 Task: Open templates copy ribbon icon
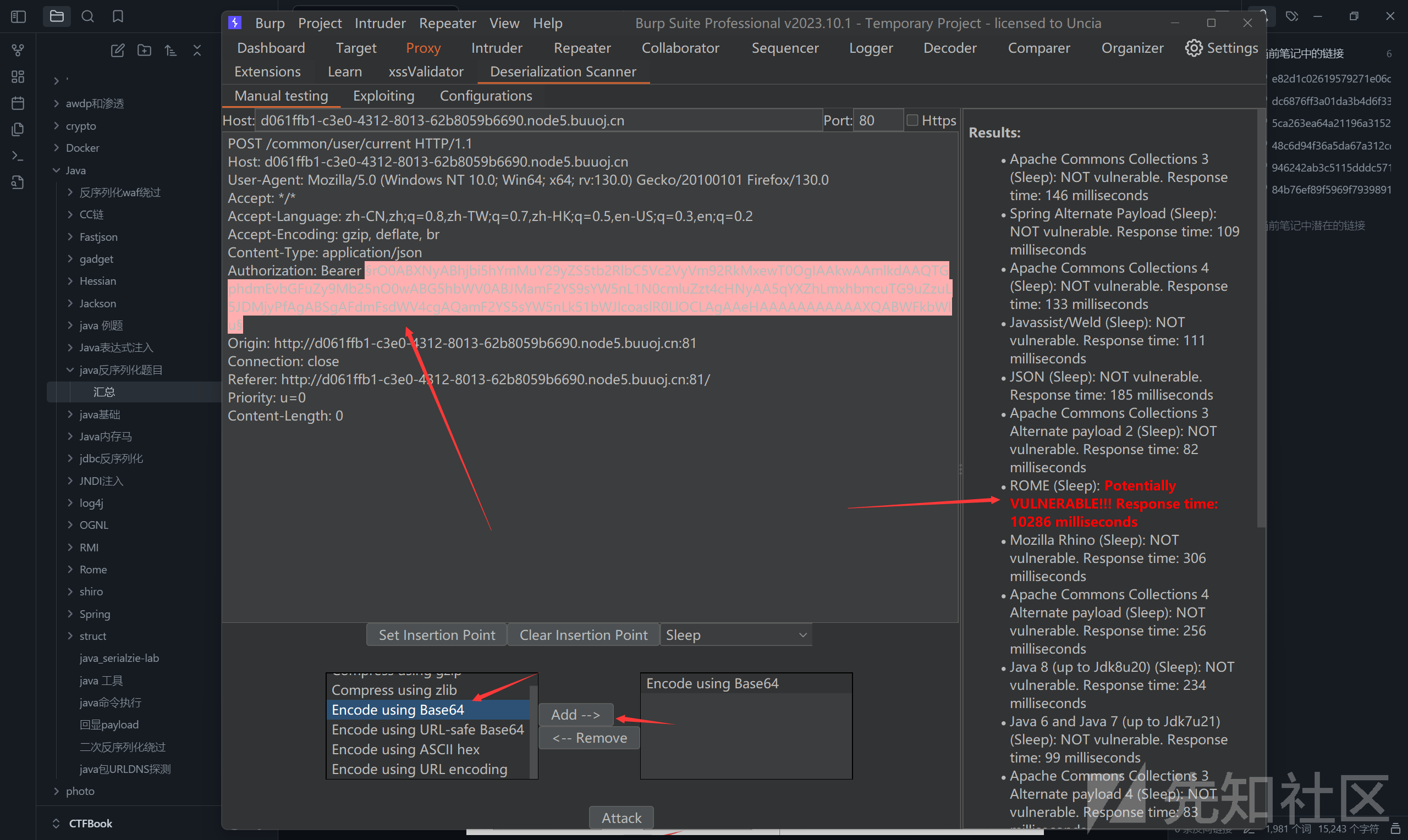(18, 129)
